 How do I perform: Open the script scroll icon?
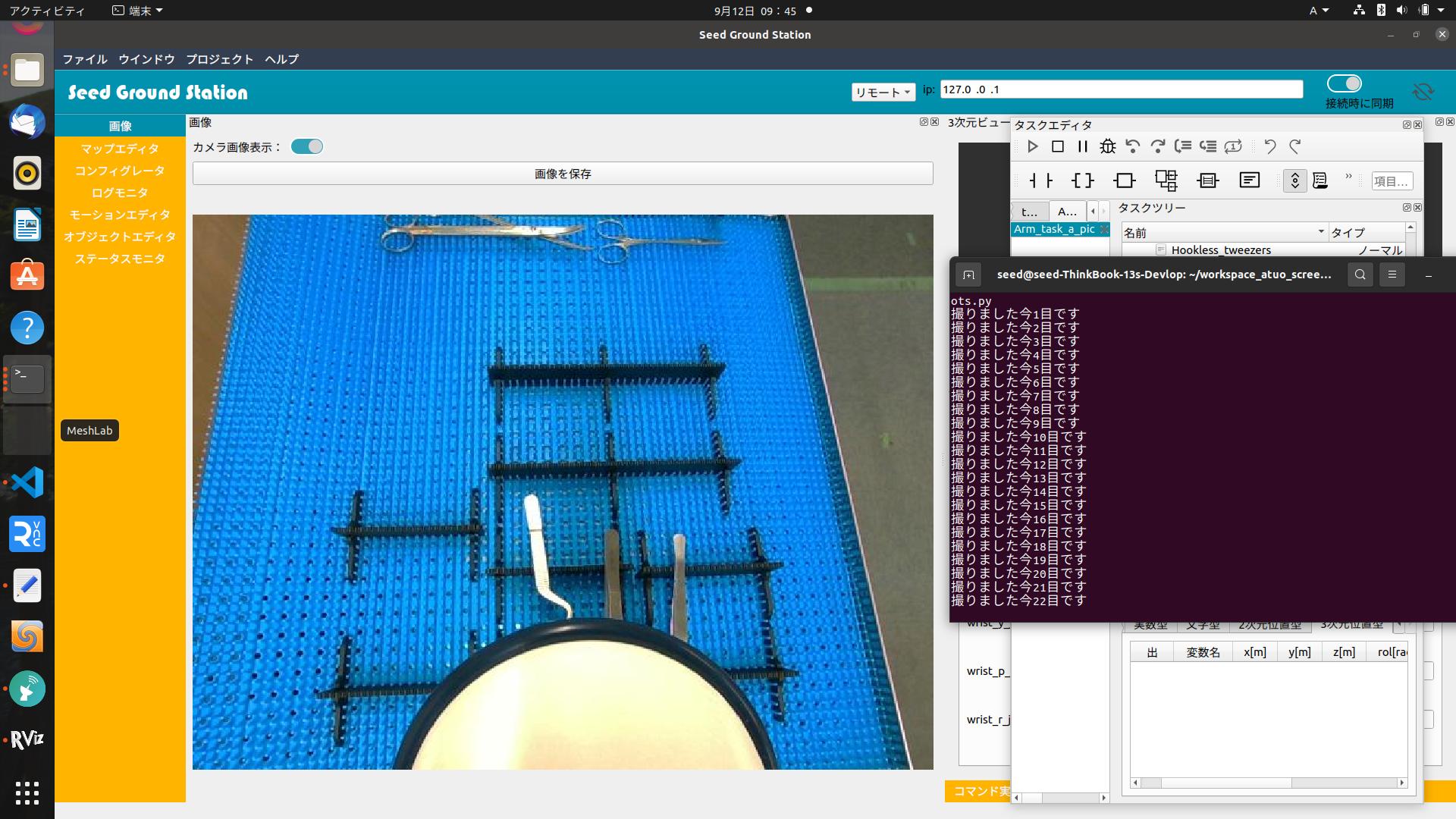1320,180
